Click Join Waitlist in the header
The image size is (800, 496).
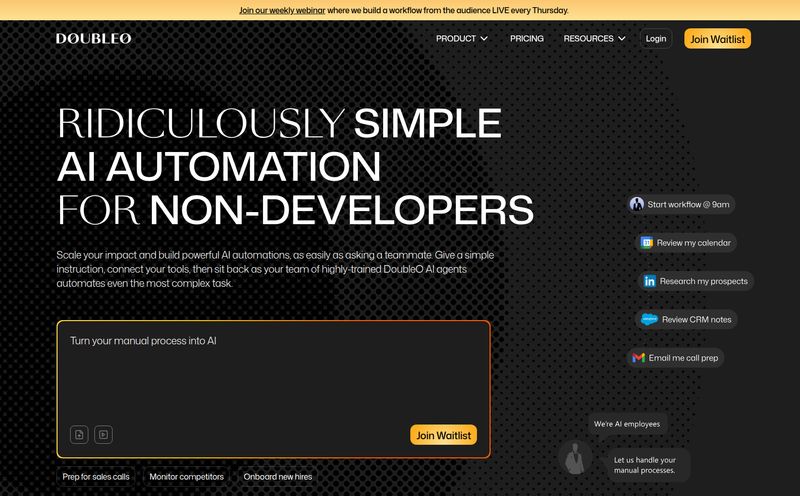(x=717, y=39)
